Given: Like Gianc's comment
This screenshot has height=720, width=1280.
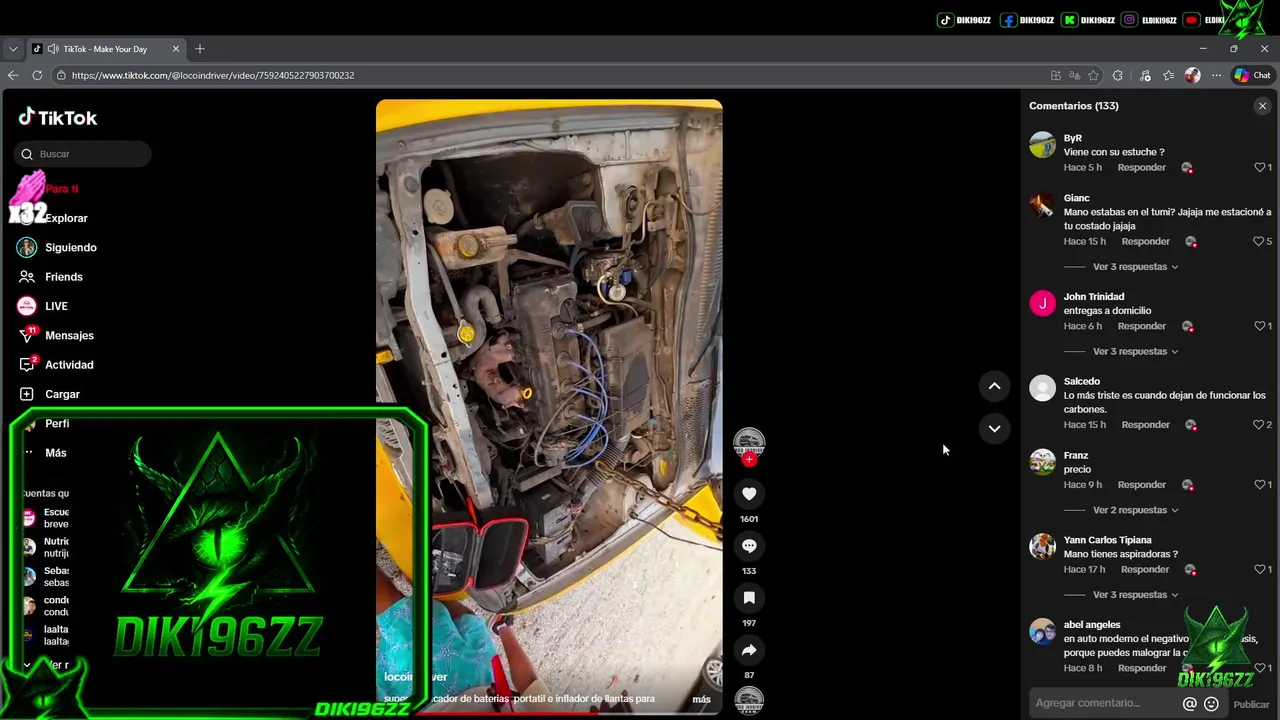Looking at the screenshot, I should point(1259,241).
